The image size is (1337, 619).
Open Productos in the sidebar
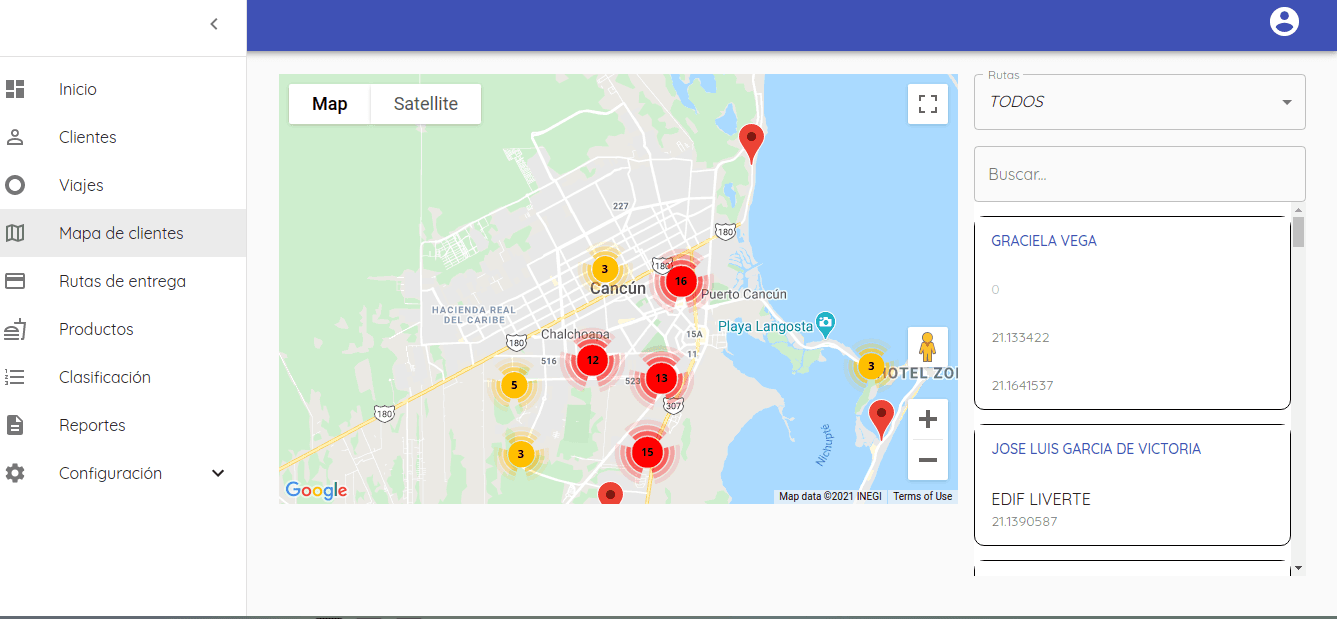[x=96, y=329]
